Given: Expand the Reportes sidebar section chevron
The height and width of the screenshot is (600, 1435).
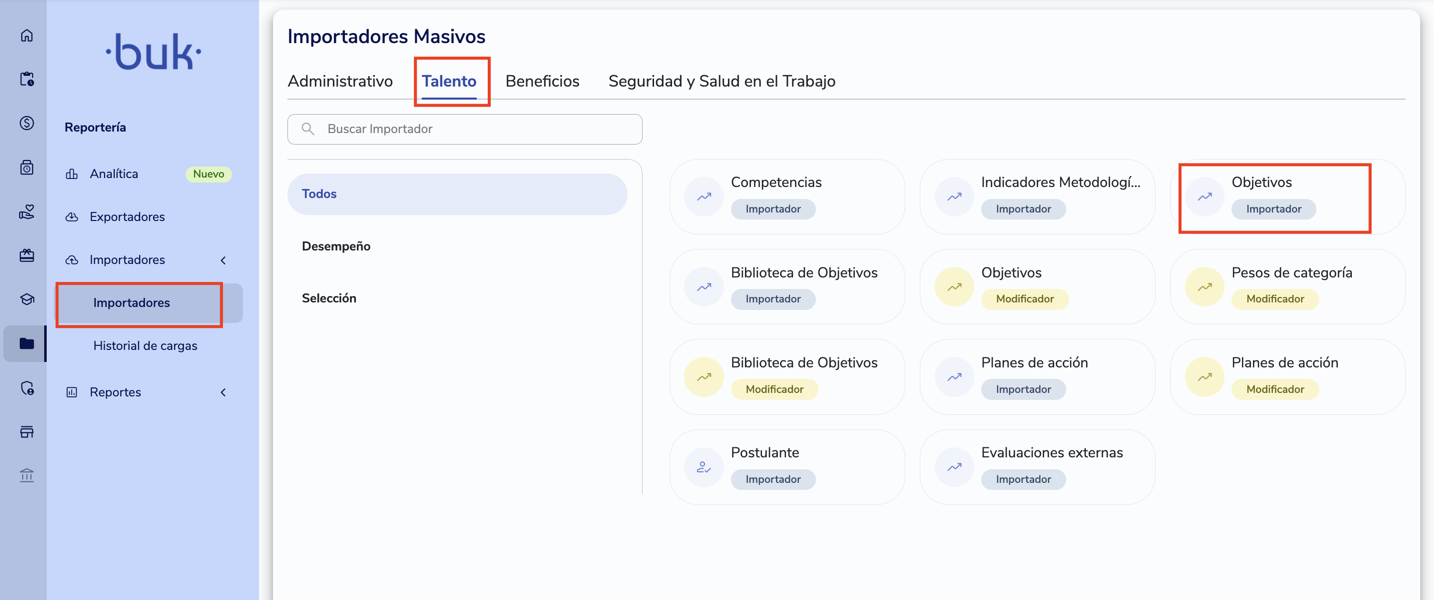Looking at the screenshot, I should (x=223, y=393).
